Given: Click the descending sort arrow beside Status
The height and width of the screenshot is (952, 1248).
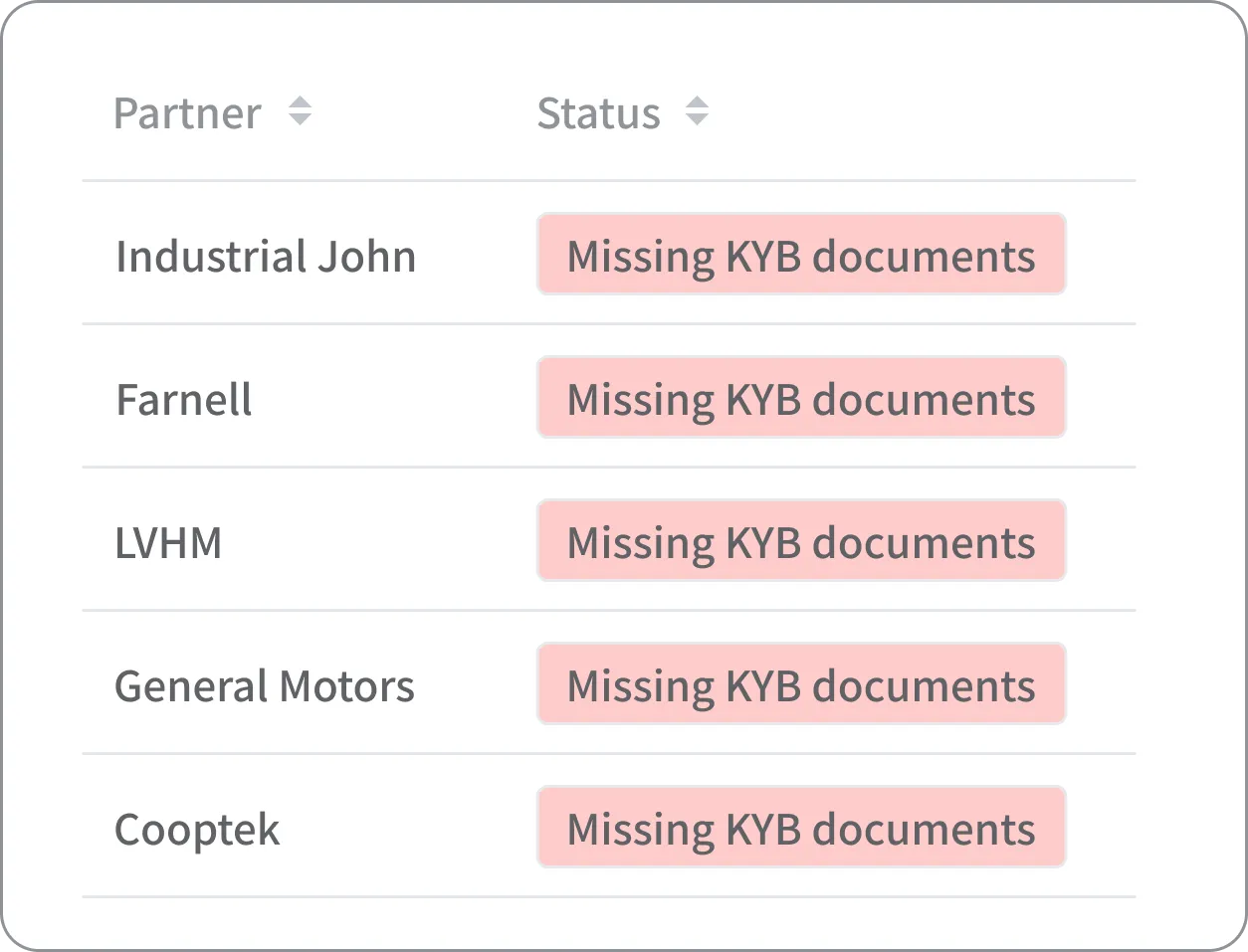Looking at the screenshot, I should click(x=697, y=120).
